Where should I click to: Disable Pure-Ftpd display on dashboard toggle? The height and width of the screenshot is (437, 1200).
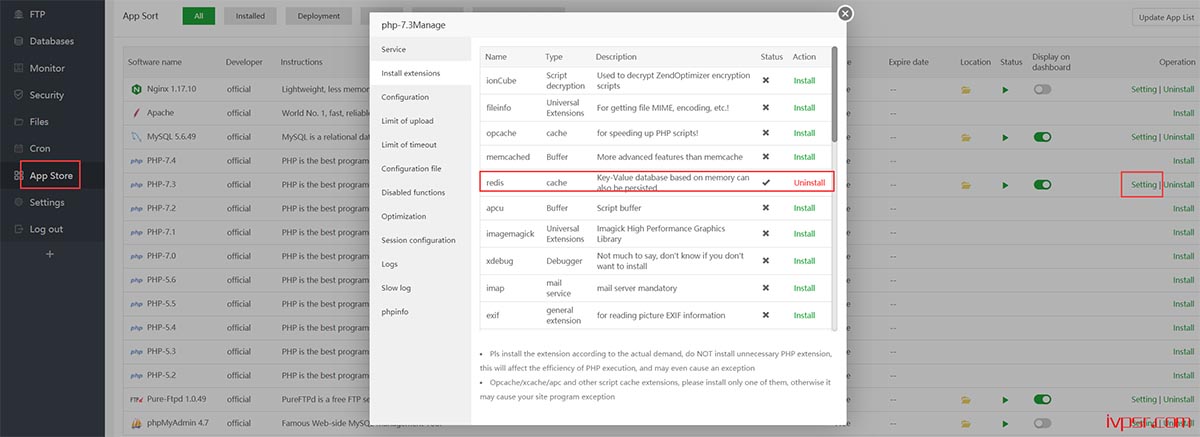[1043, 400]
